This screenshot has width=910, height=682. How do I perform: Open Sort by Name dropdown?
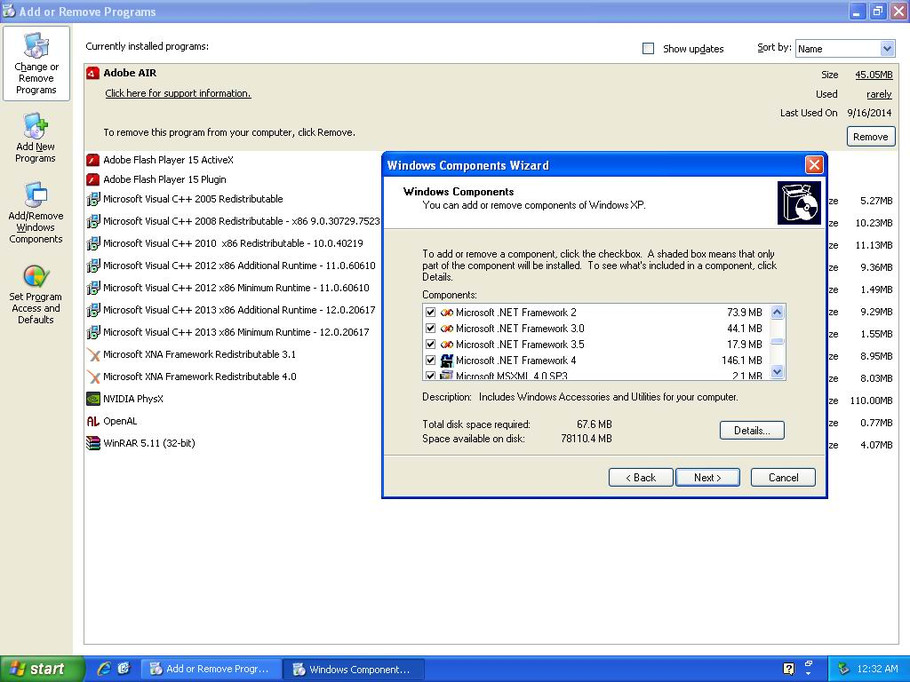(887, 49)
